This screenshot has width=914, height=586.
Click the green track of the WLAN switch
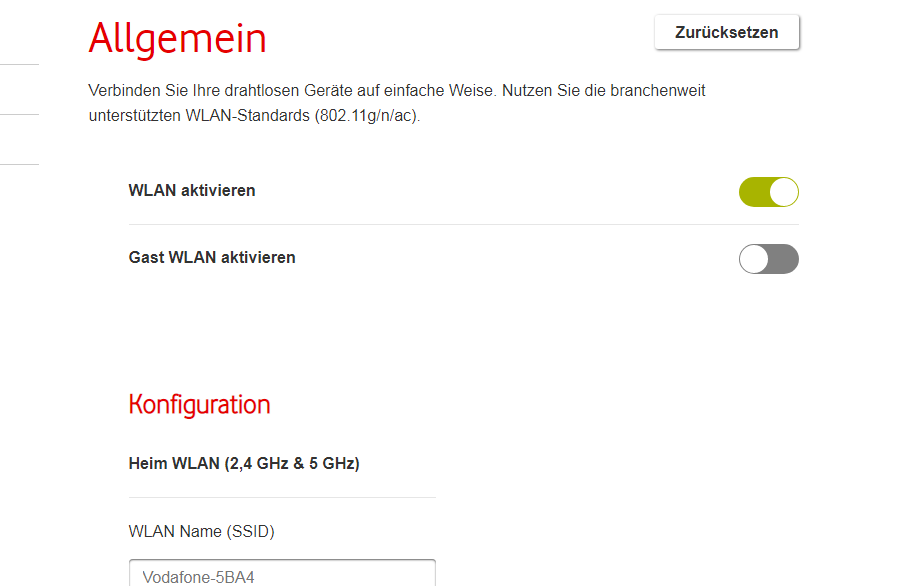pyautogui.click(x=753, y=192)
